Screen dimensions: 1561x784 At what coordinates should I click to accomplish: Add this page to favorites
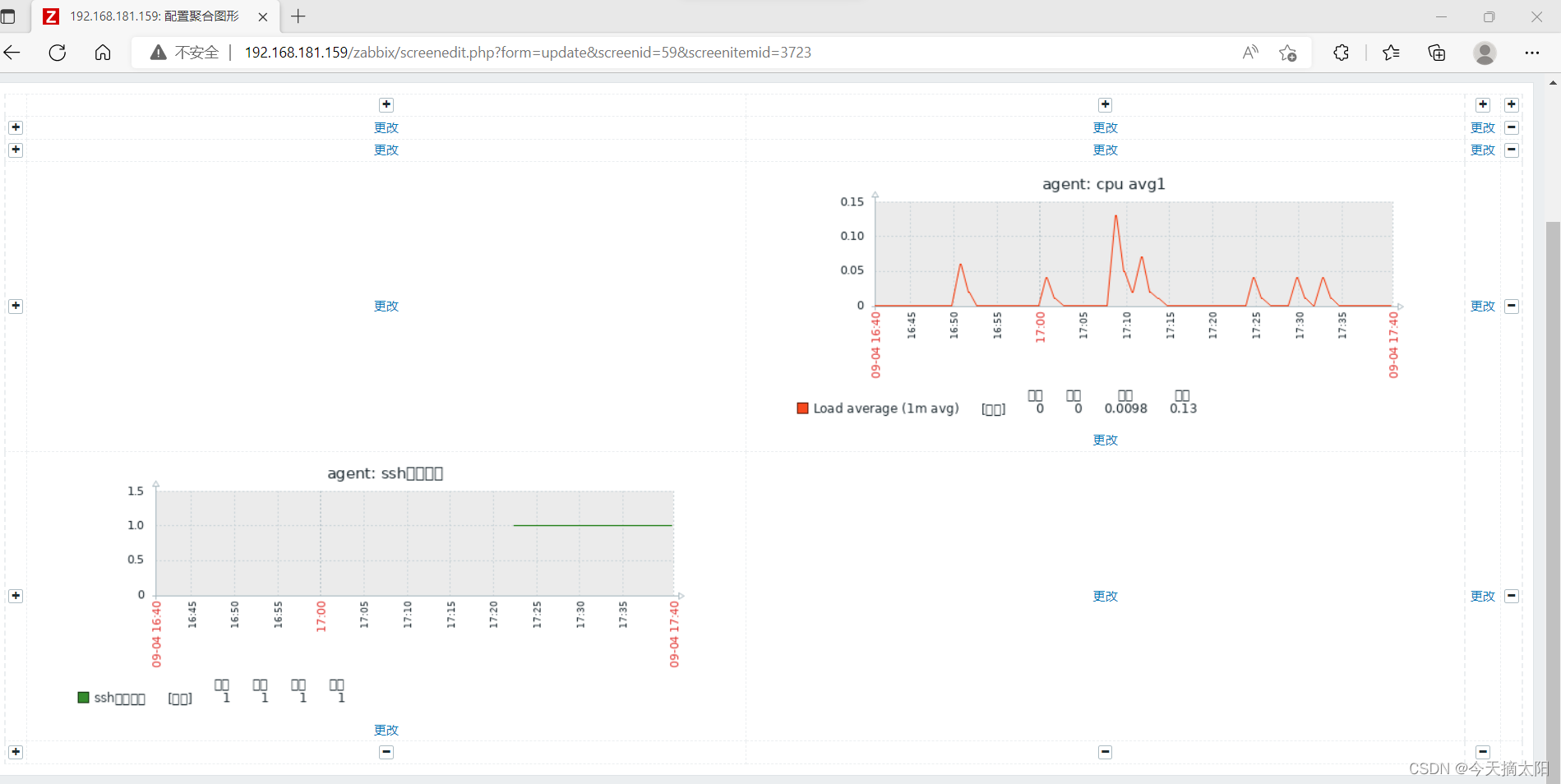[x=1288, y=53]
